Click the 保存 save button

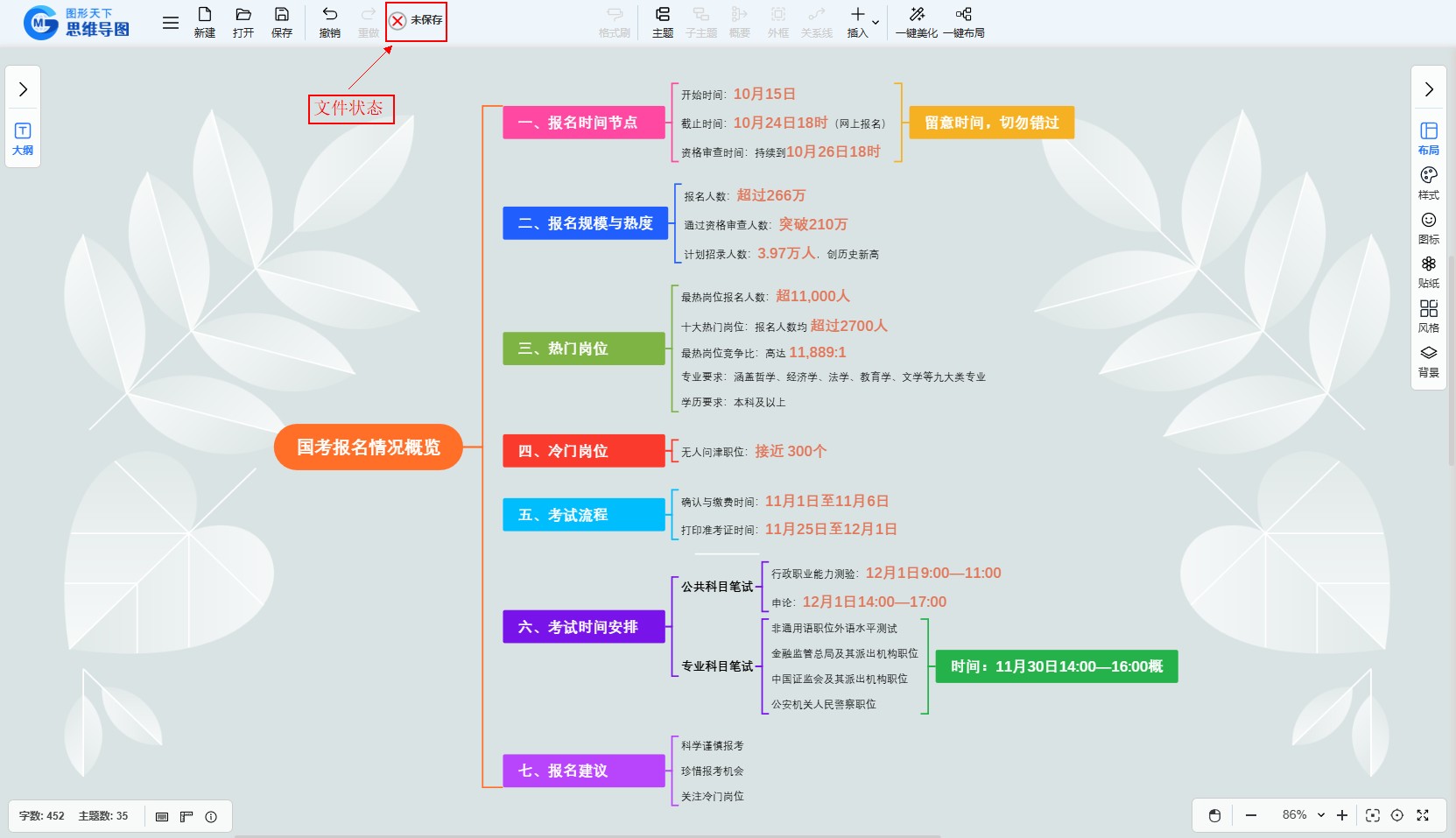tap(281, 22)
